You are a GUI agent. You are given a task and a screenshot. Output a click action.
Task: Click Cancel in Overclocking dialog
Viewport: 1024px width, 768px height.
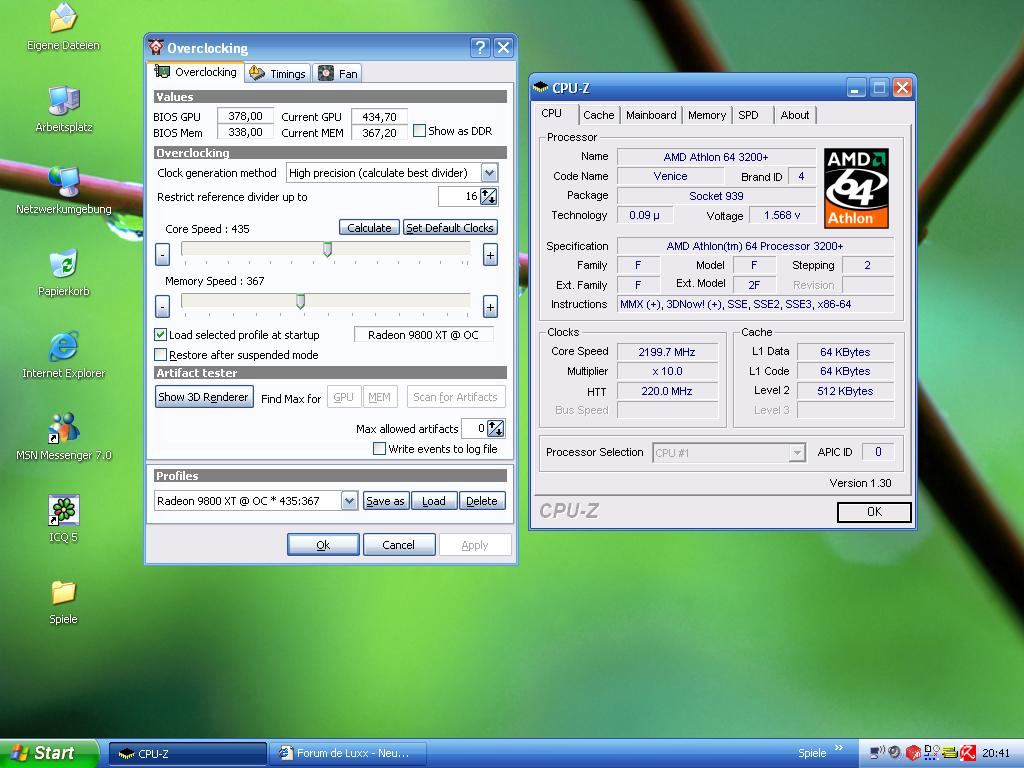point(398,545)
